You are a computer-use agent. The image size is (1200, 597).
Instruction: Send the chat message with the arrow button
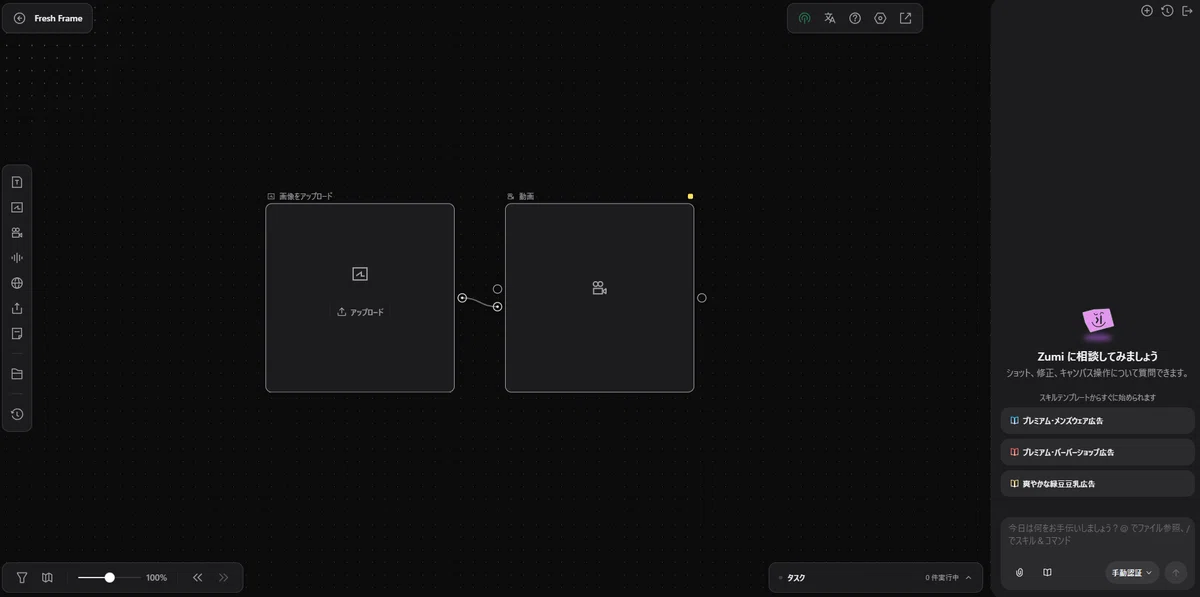click(1176, 573)
